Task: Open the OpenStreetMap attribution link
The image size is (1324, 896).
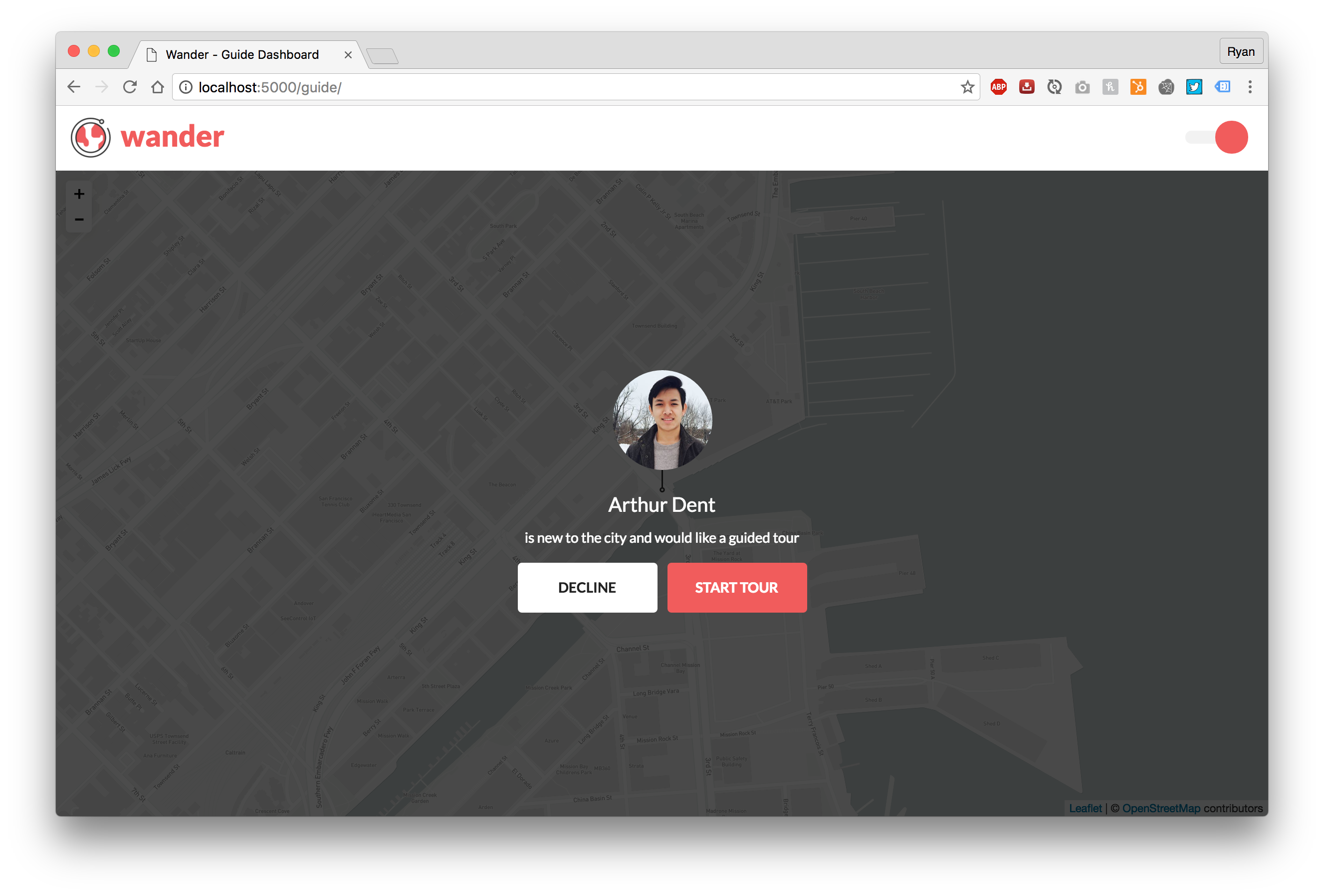Action: (x=1160, y=808)
